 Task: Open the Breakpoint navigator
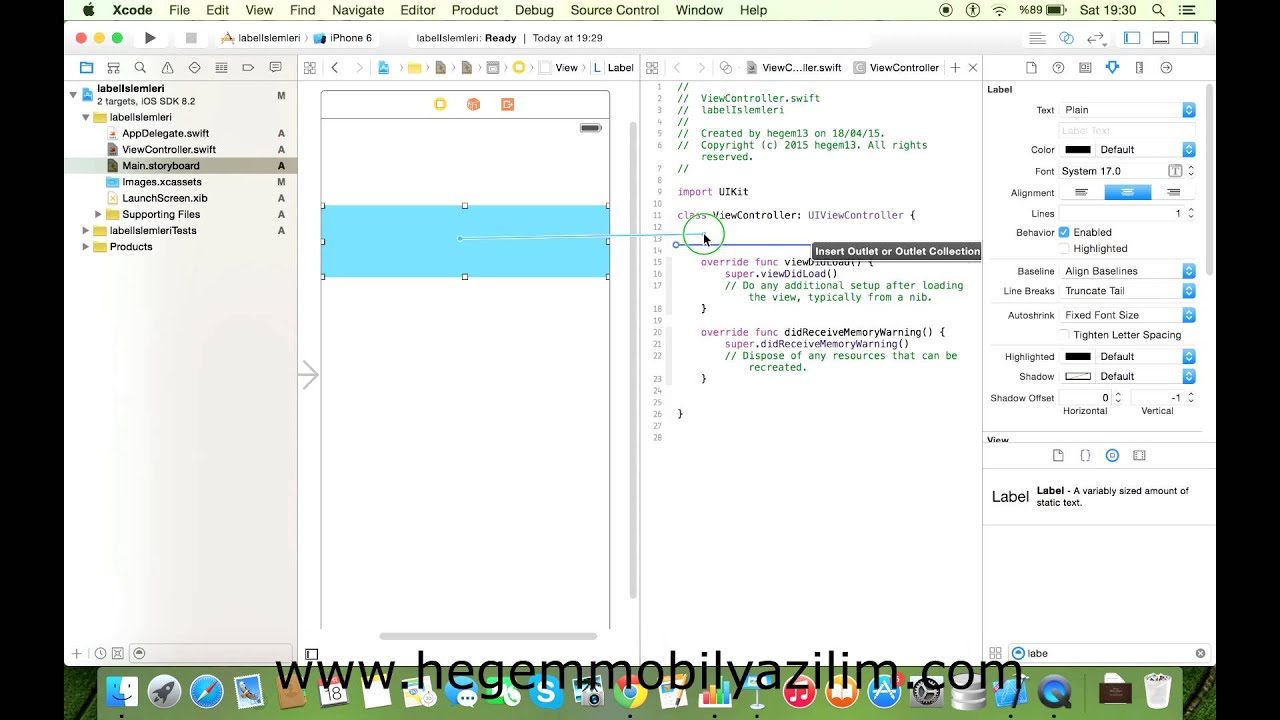(248, 68)
